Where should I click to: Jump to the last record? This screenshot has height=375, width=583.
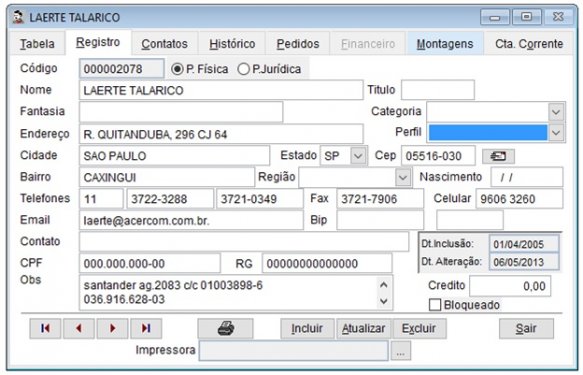[x=146, y=329]
